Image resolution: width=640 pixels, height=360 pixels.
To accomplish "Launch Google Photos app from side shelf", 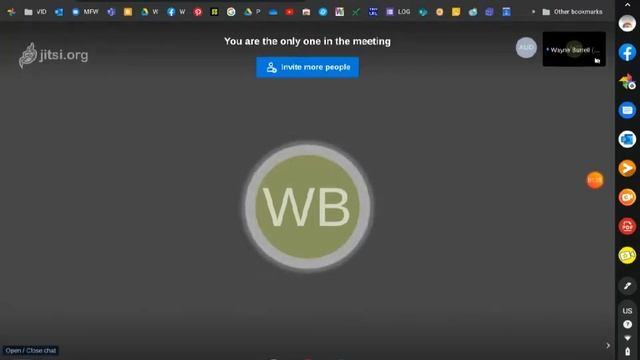I will click(x=627, y=82).
